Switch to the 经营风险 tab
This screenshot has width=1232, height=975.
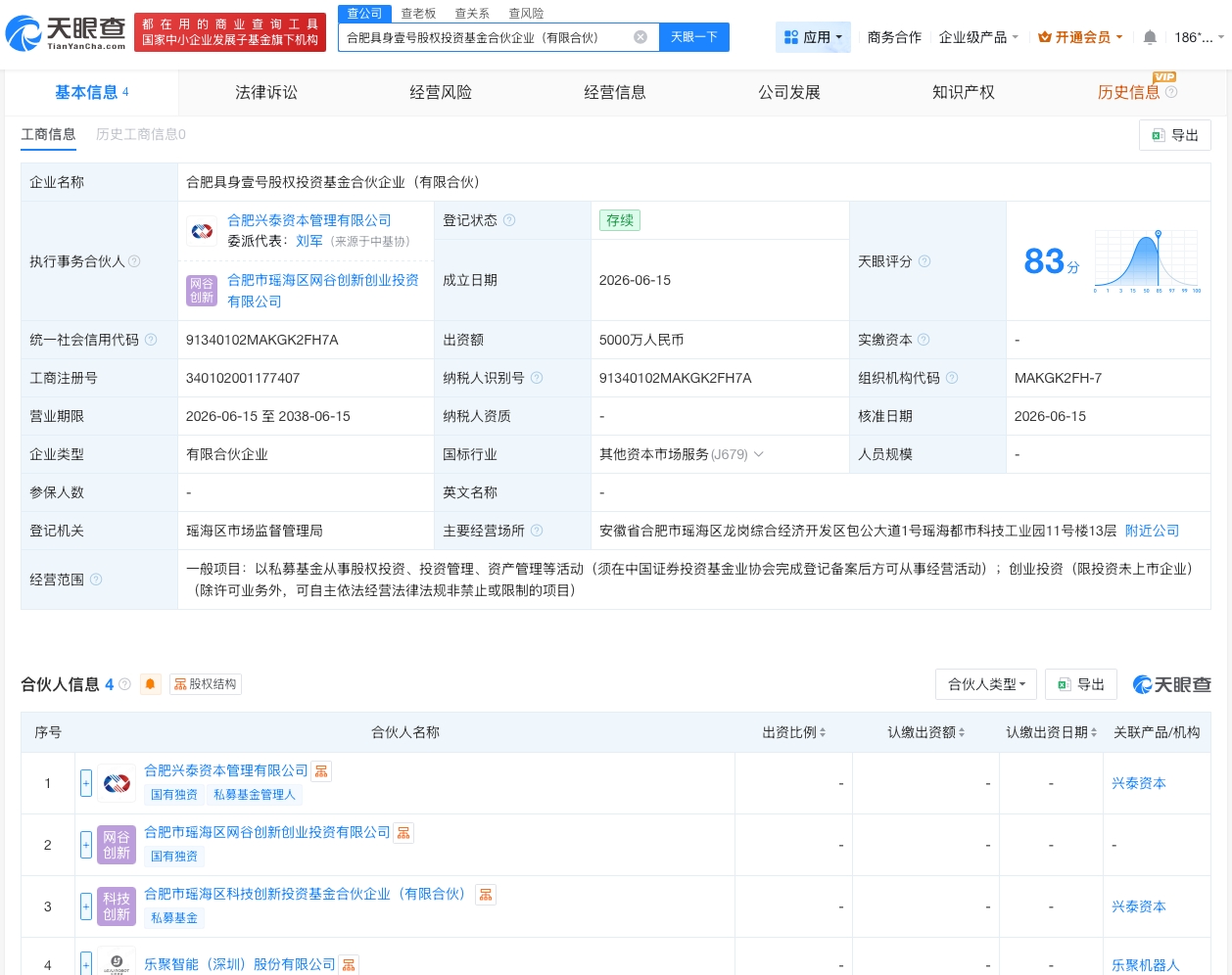click(441, 92)
